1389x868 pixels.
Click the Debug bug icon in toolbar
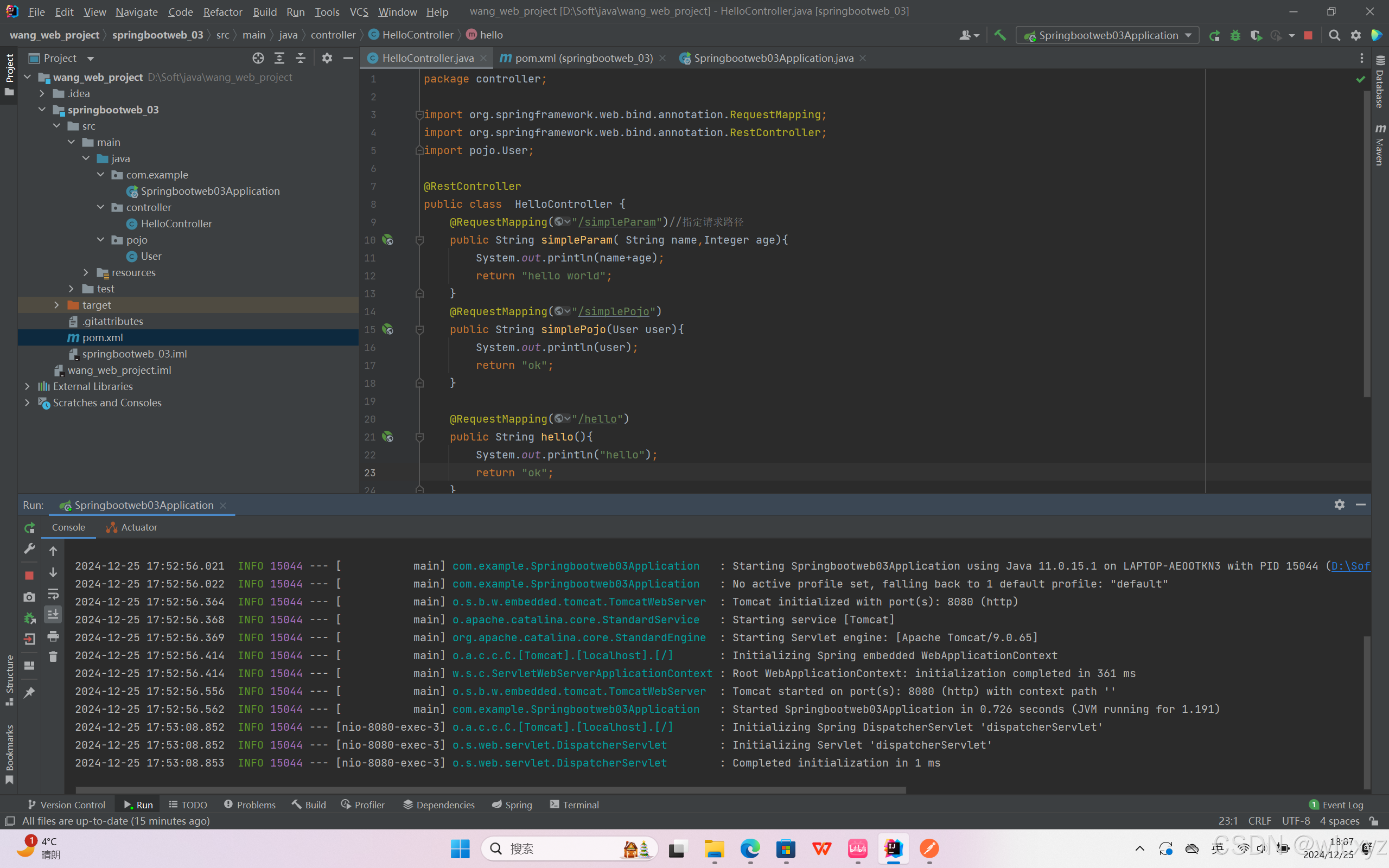(x=1235, y=36)
